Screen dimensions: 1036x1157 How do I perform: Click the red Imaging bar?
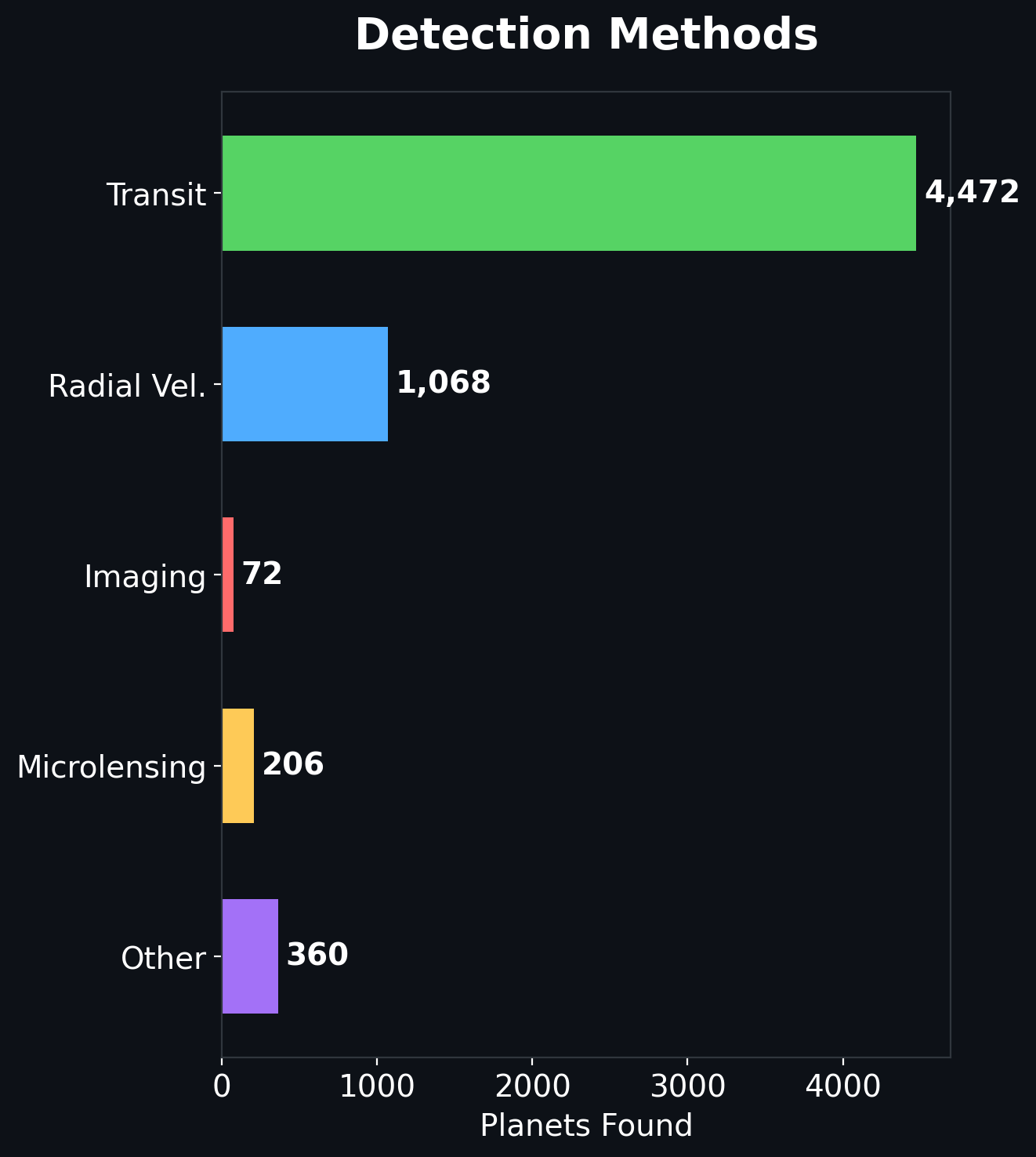pyautogui.click(x=228, y=575)
